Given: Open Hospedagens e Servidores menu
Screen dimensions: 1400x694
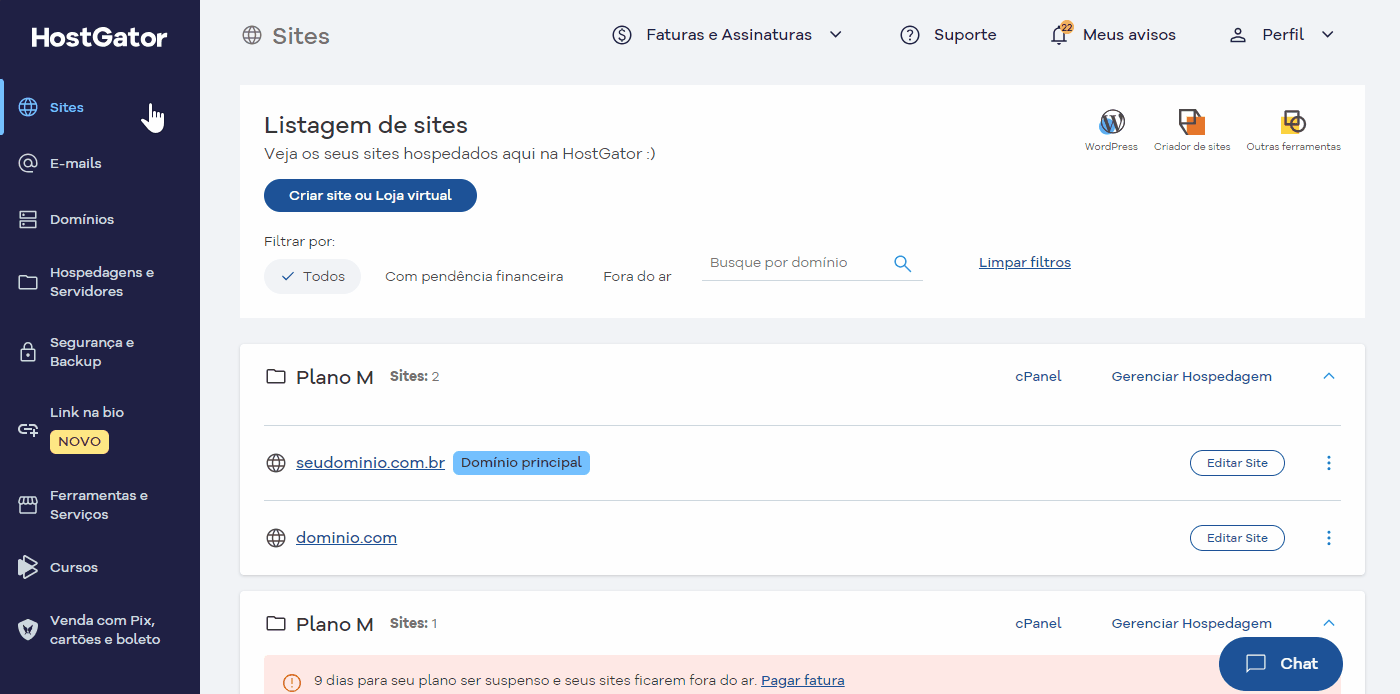Looking at the screenshot, I should pyautogui.click(x=100, y=282).
